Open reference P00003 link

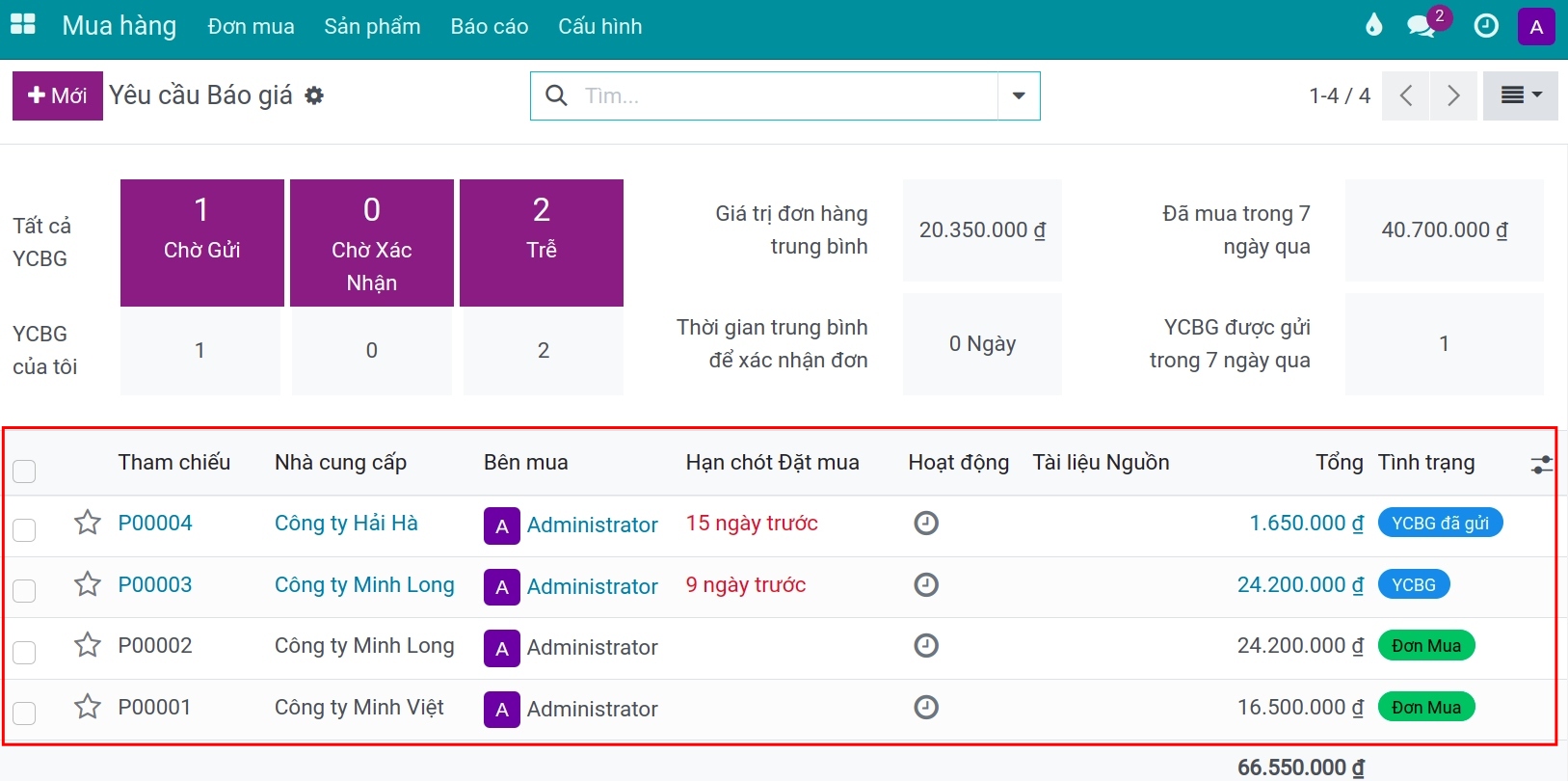[155, 584]
